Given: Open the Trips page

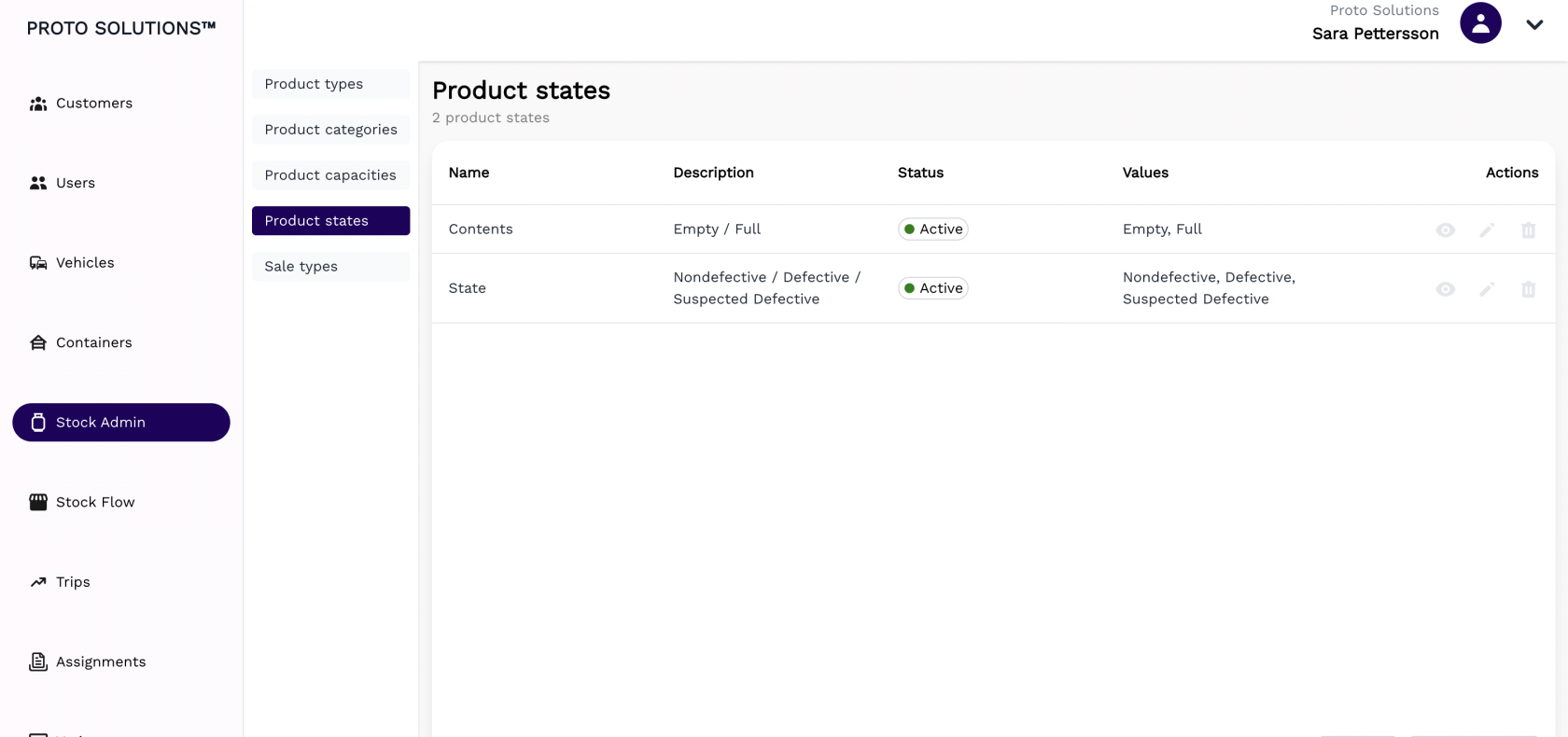Looking at the screenshot, I should coord(121,582).
